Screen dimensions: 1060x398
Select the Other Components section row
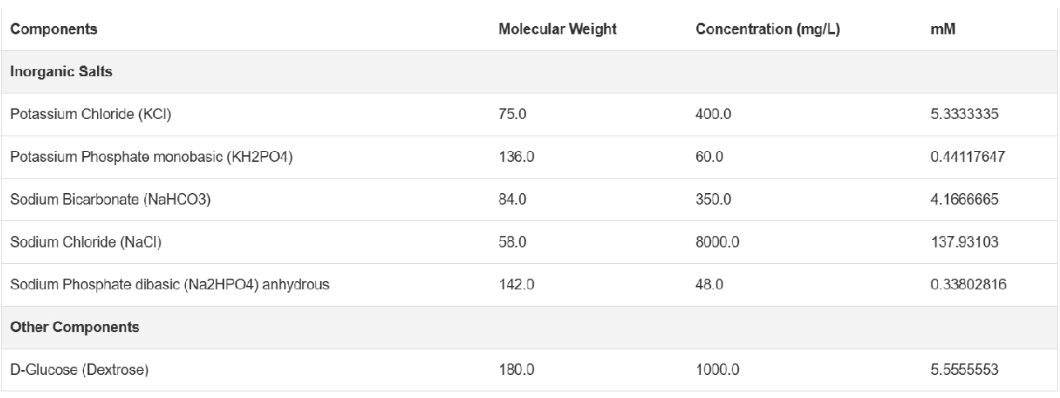pos(530,327)
